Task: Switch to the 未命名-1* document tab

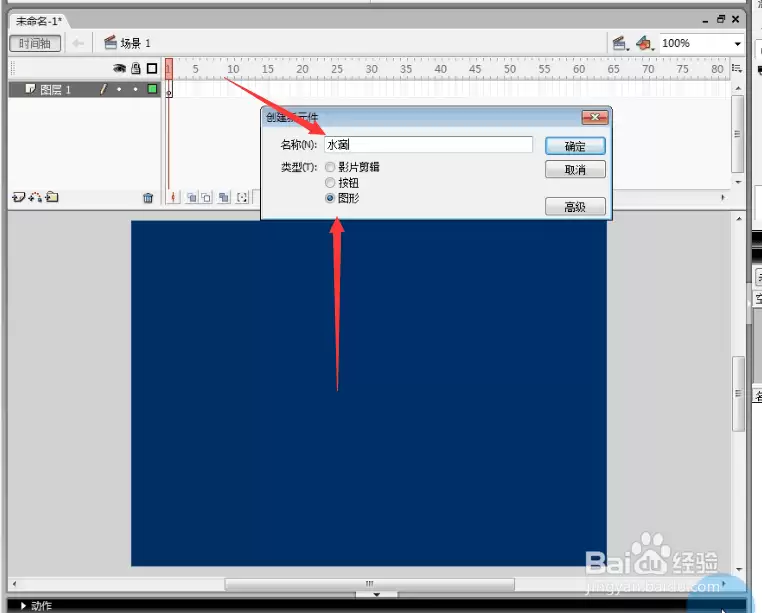Action: pyautogui.click(x=38, y=21)
